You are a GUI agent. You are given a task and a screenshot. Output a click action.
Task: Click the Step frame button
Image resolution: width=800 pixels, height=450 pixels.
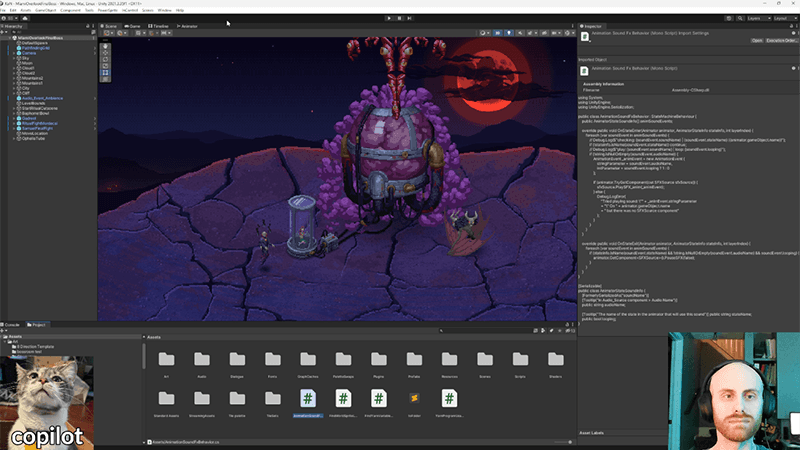[409, 18]
